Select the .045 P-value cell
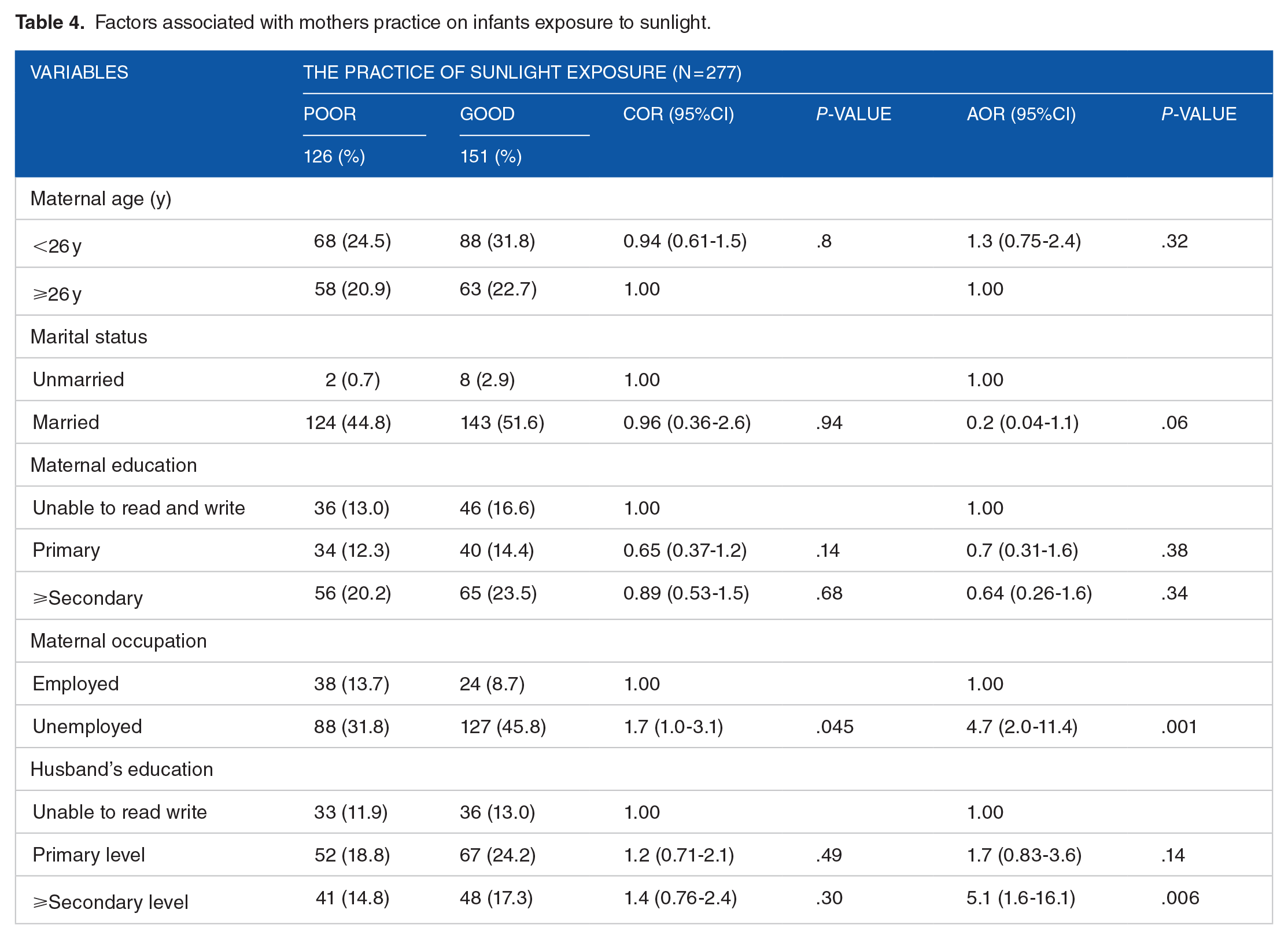The width and height of the screenshot is (1288, 939). point(835,727)
